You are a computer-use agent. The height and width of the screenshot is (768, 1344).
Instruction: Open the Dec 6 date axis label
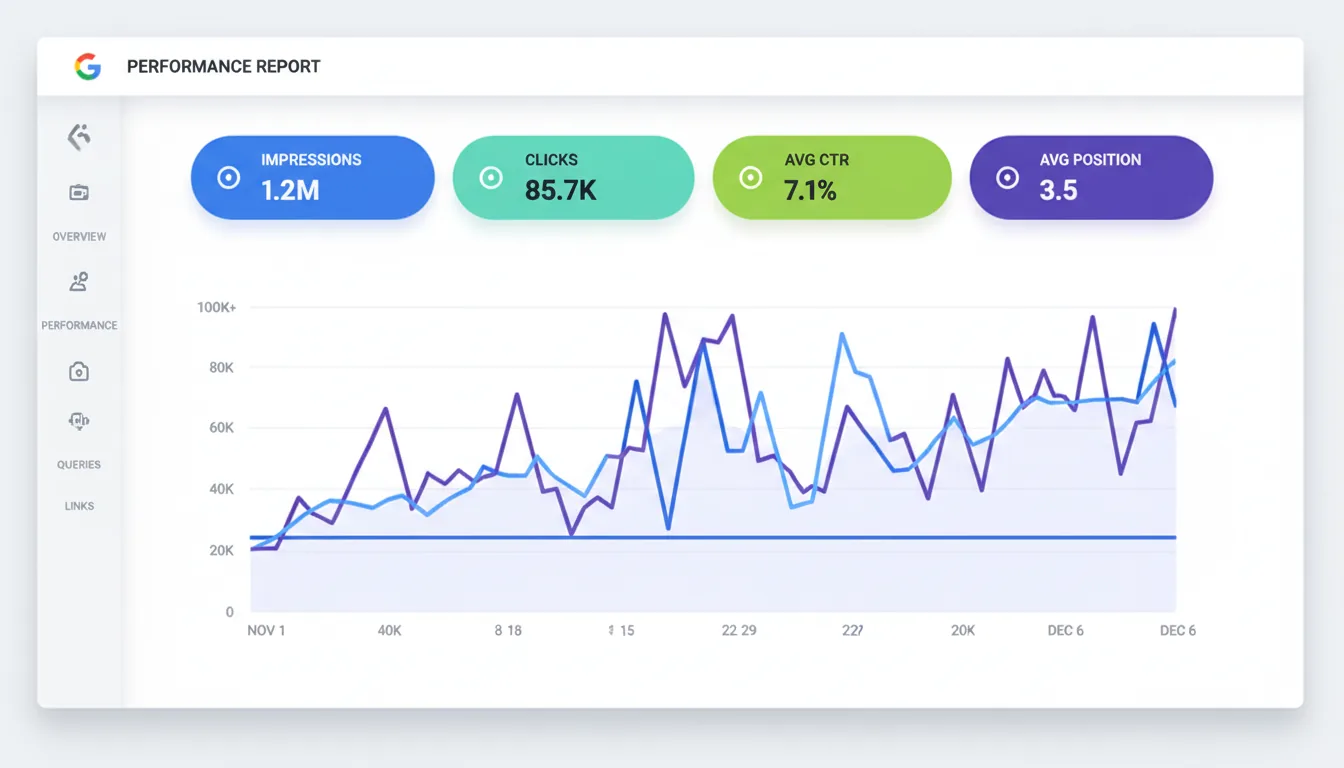(x=1178, y=630)
